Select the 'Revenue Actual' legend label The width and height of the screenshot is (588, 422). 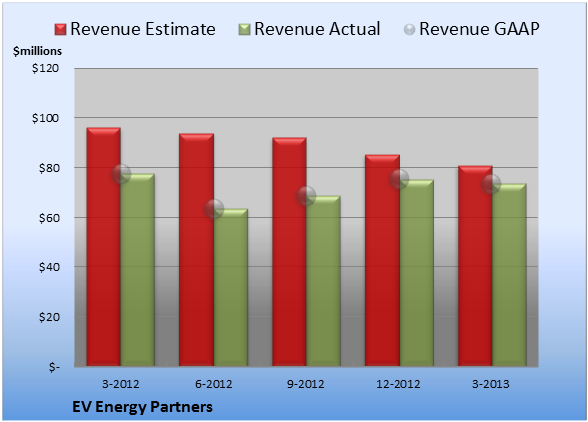(317, 29)
